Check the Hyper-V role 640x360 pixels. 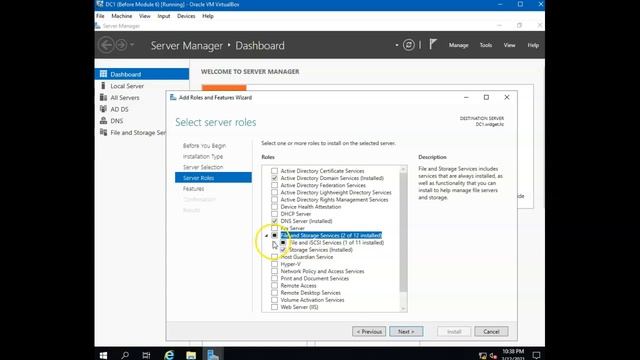[274, 264]
